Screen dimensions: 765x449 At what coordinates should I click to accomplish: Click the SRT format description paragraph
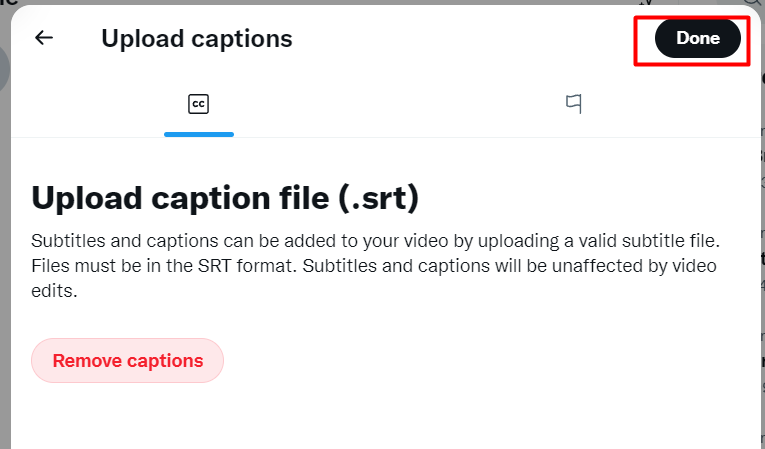(375, 265)
